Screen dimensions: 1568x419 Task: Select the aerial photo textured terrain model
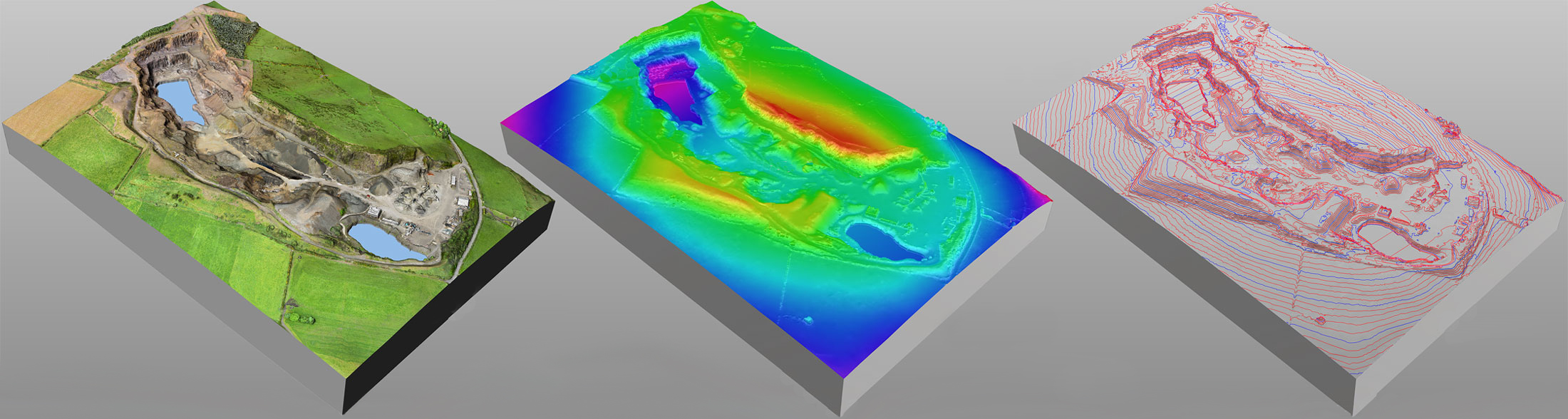pyautogui.click(x=278, y=207)
